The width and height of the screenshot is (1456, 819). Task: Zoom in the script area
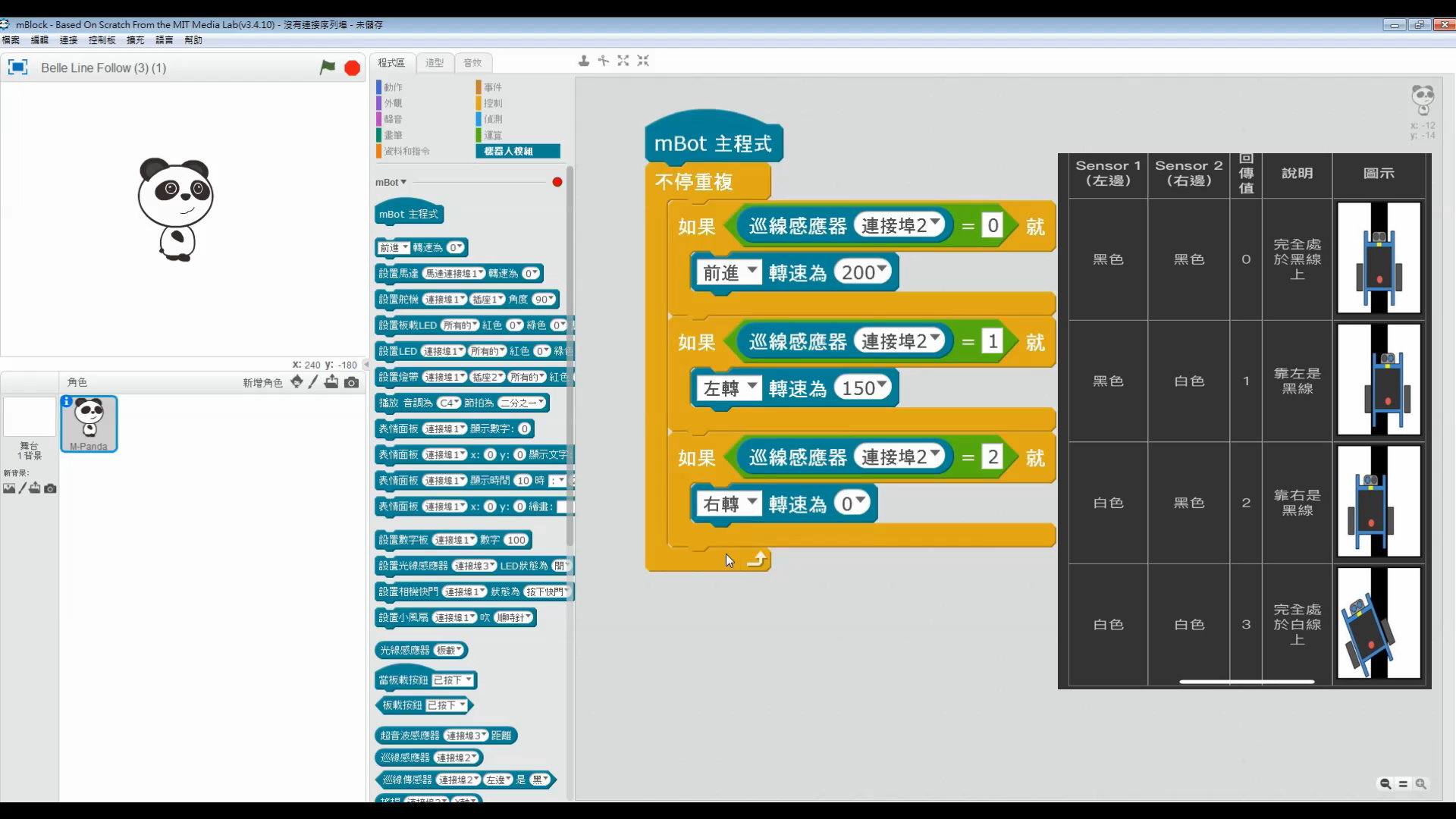tap(1421, 784)
